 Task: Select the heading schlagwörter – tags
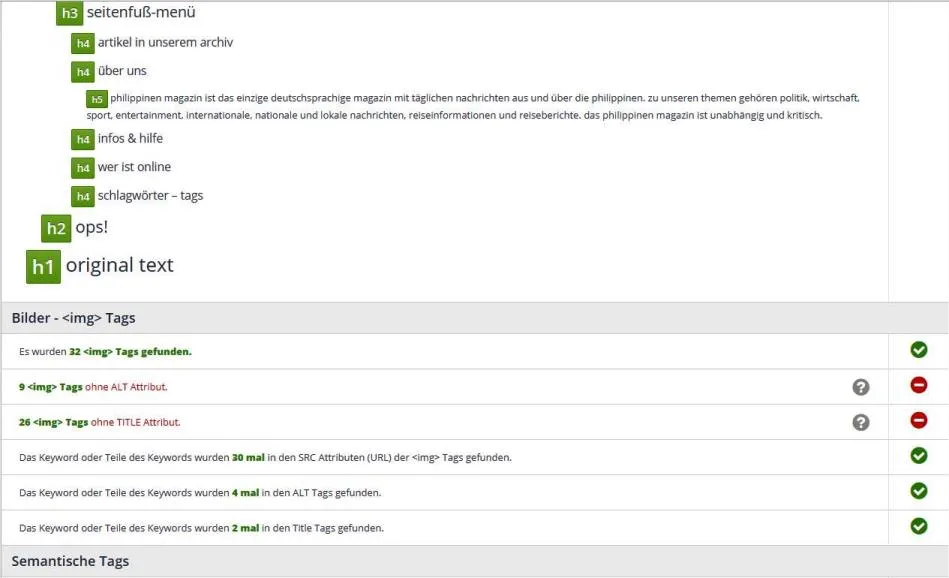click(150, 195)
